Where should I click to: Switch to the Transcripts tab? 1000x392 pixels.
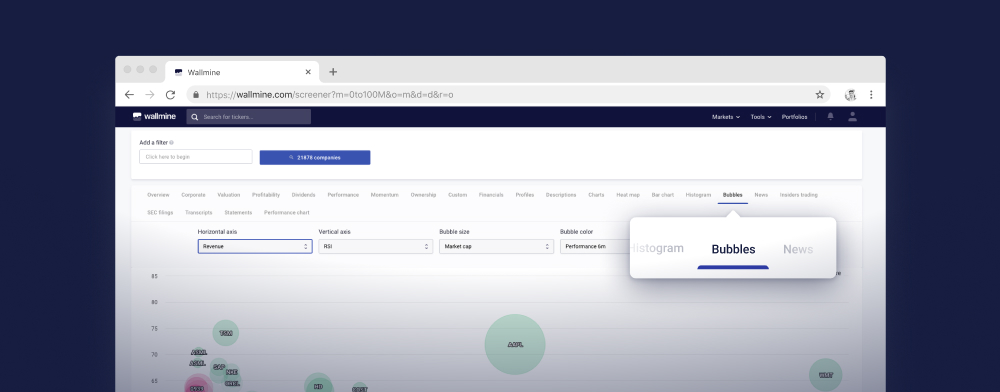click(199, 213)
